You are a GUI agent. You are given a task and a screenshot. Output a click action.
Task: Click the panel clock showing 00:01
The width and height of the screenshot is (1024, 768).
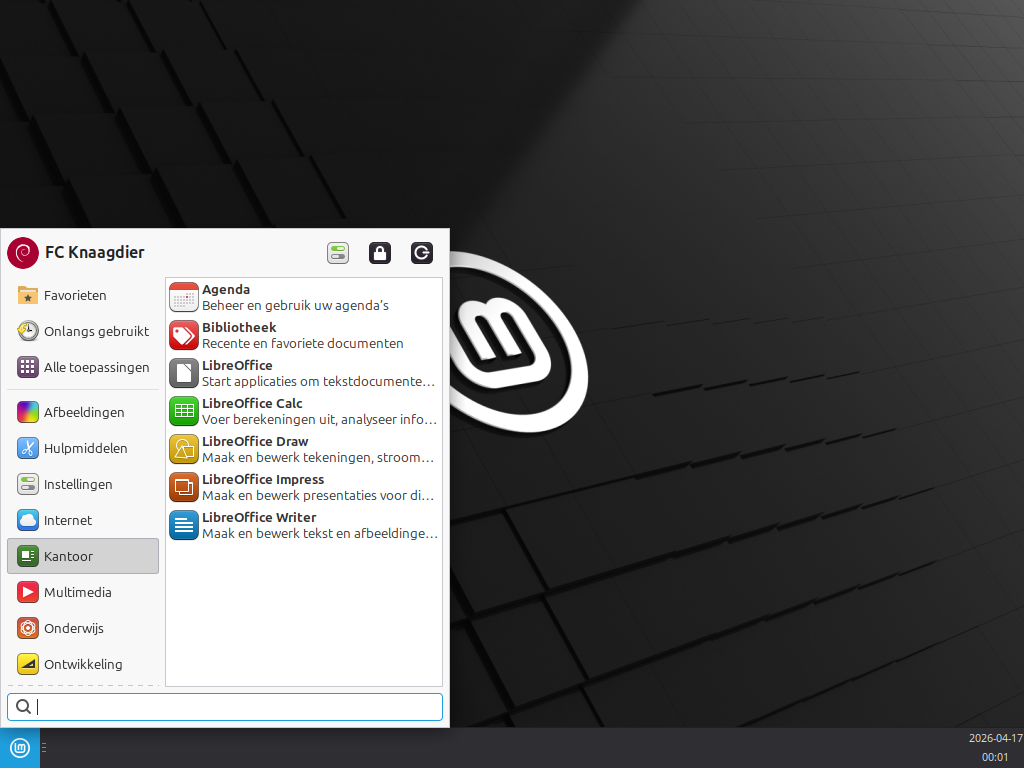coord(995,757)
